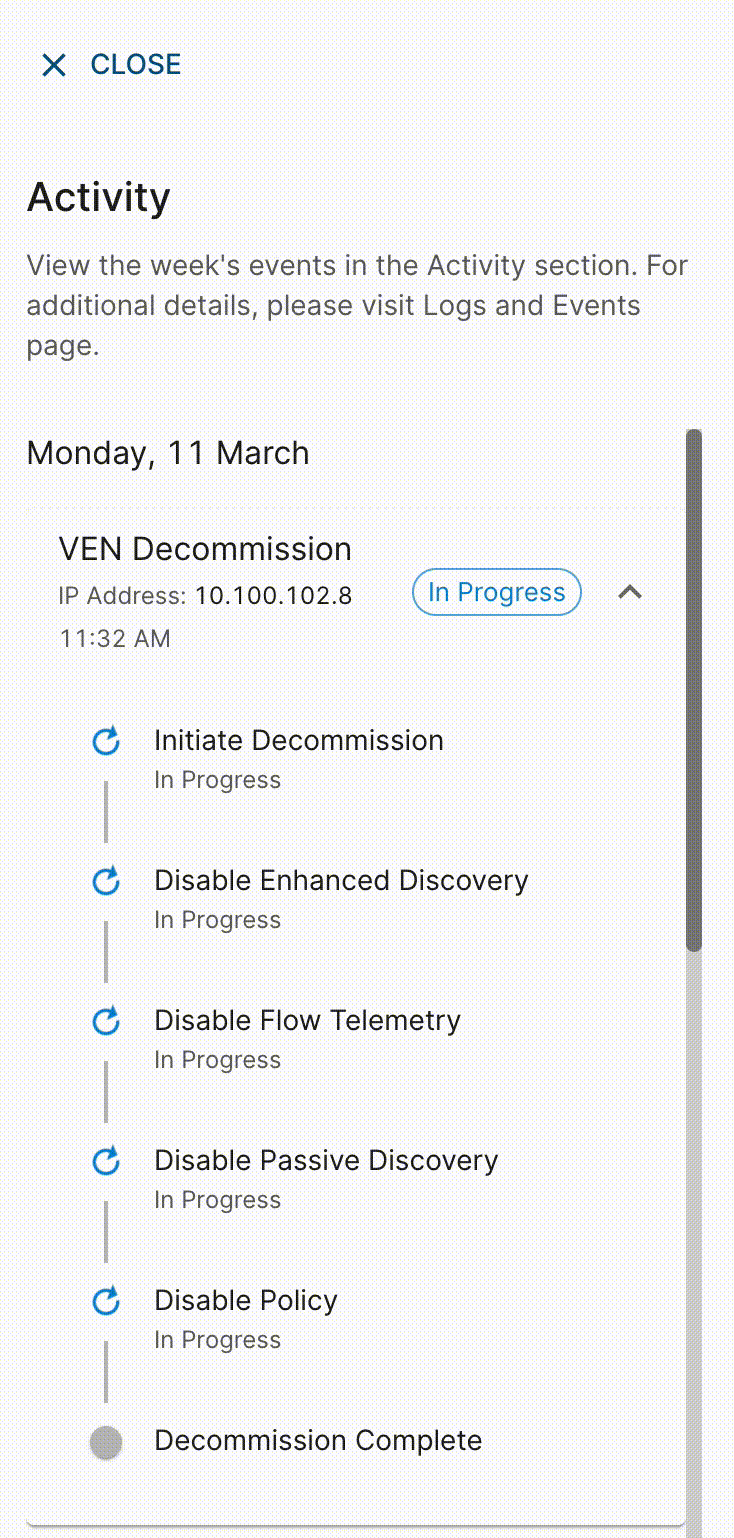This screenshot has width=734, height=1538.
Task: Click the Disable Policy progress icon
Action: click(106, 1301)
